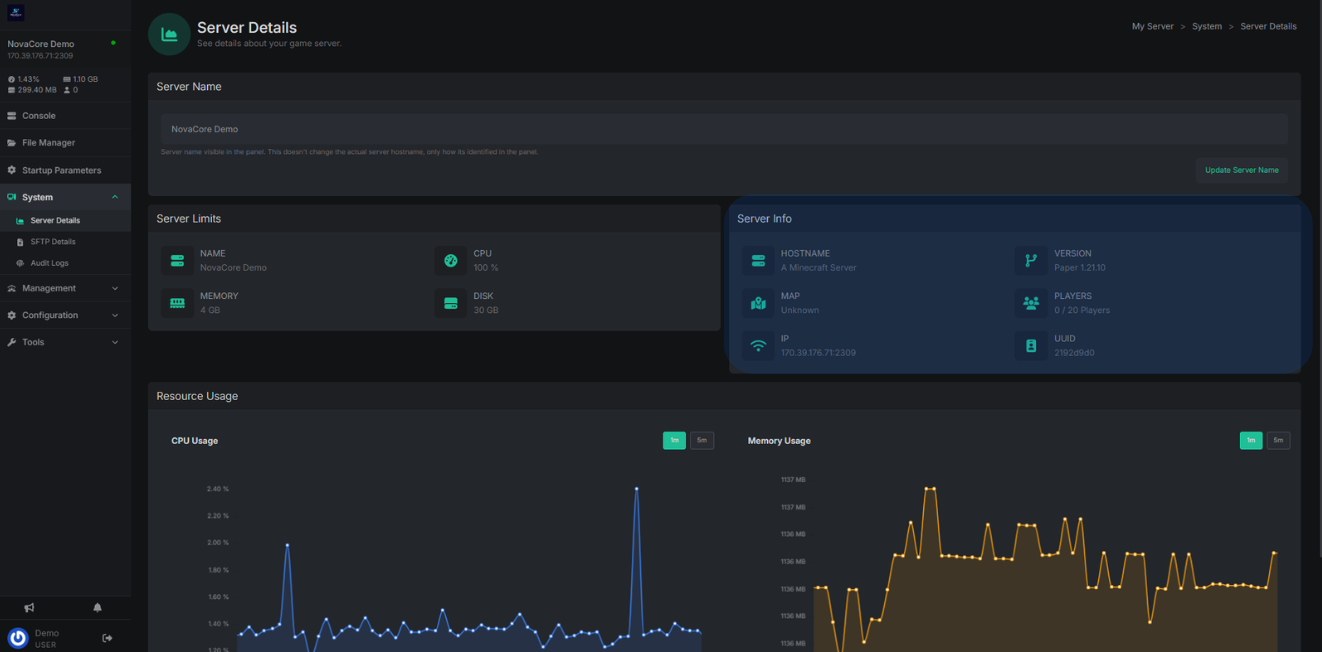Select 1m range for Memory Usage chart

[x=1250, y=440]
